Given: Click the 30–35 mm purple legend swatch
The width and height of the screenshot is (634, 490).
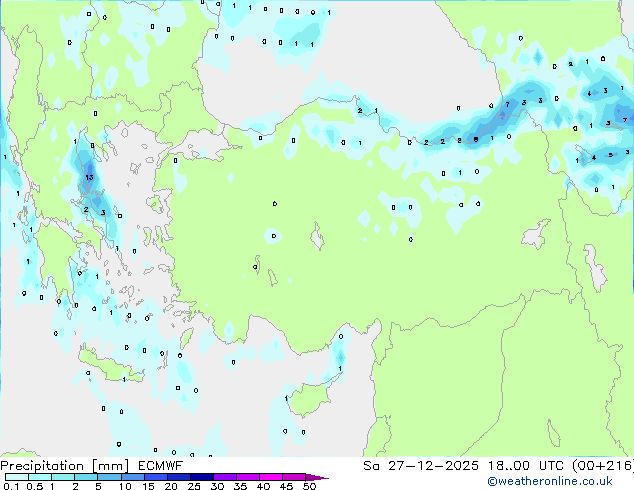Looking at the screenshot, I should coord(224,477).
